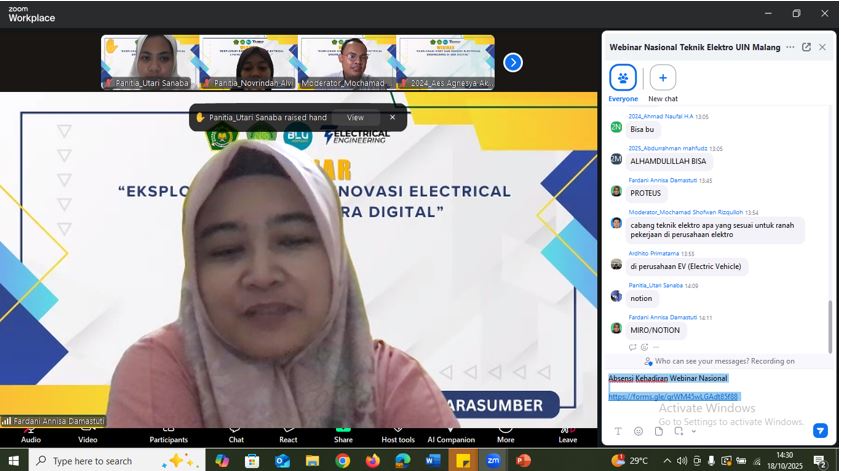The image size is (841, 471).
Task: Toggle the Chat panel from the meeting toolbar
Action: click(236, 429)
